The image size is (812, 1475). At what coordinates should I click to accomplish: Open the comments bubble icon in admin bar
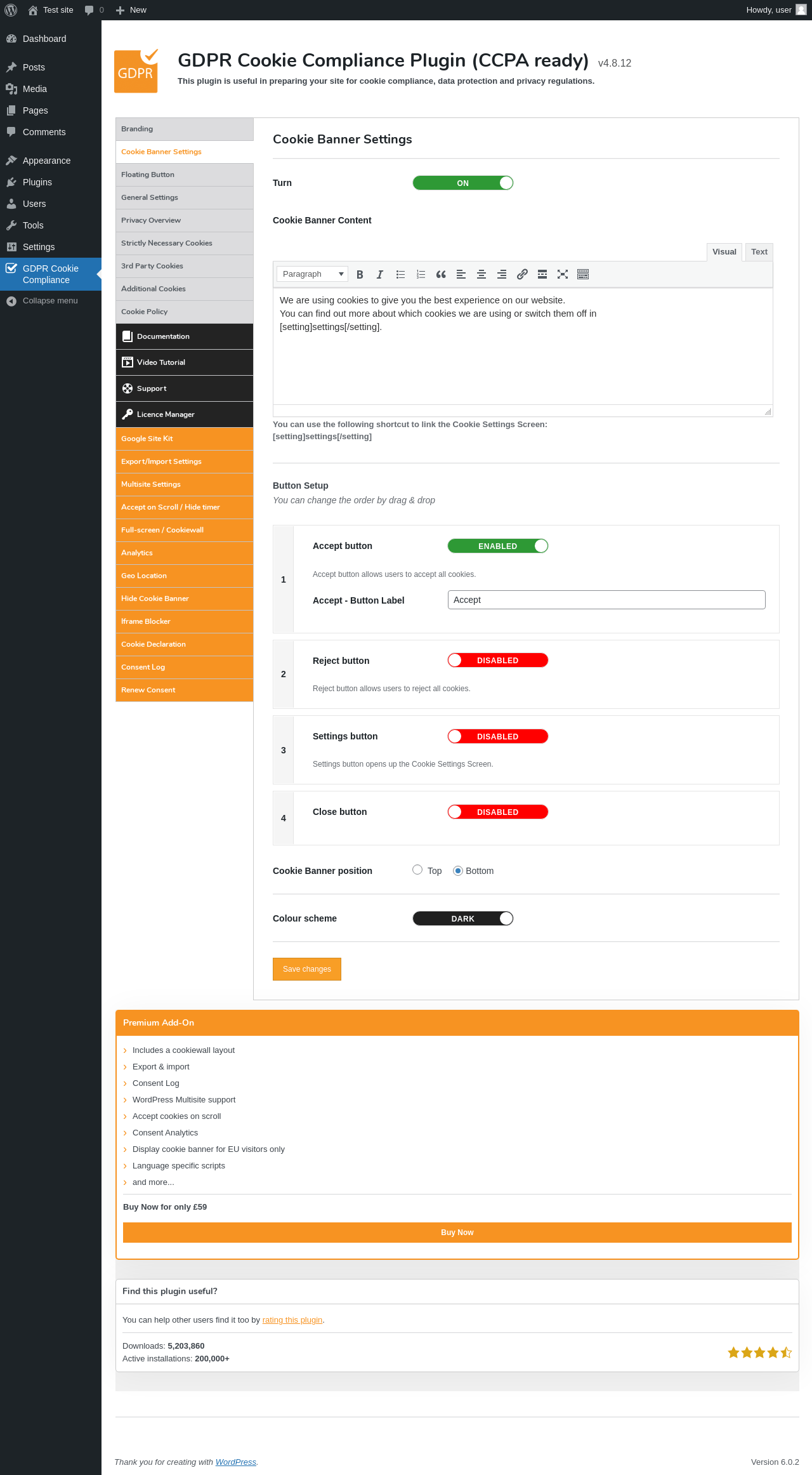click(x=89, y=10)
